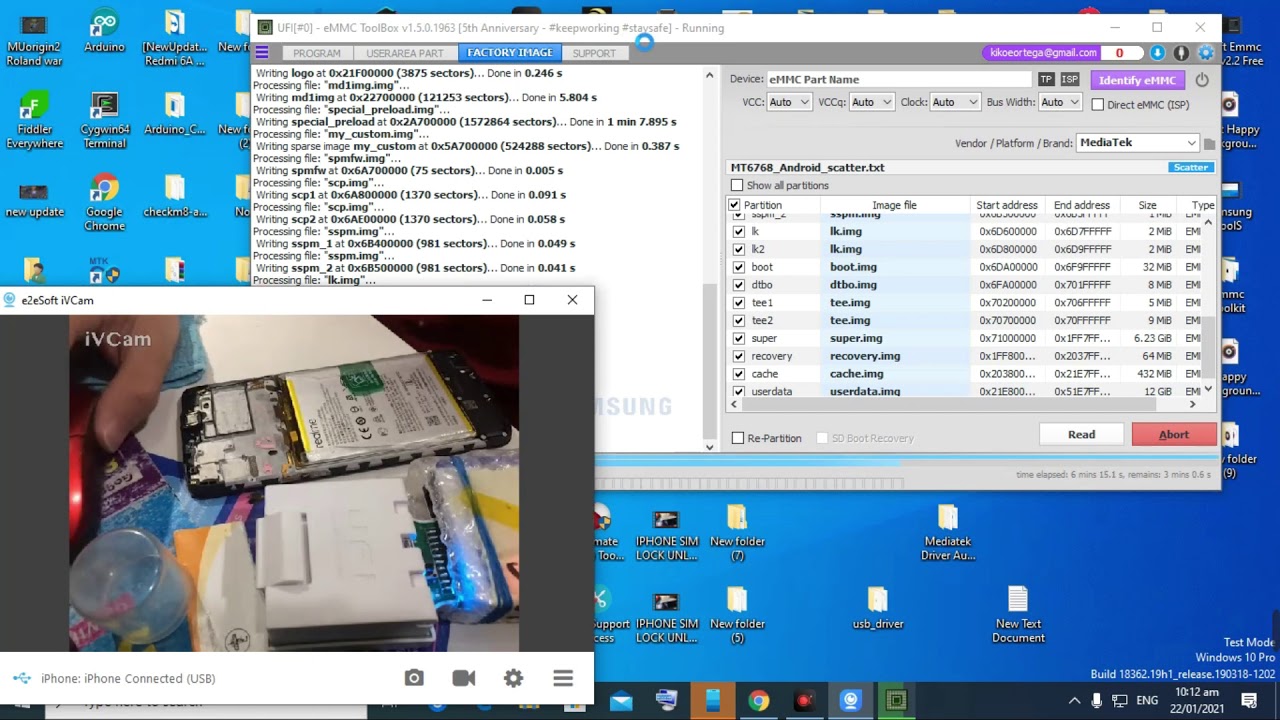Click the ISP pinout button

tap(1070, 79)
